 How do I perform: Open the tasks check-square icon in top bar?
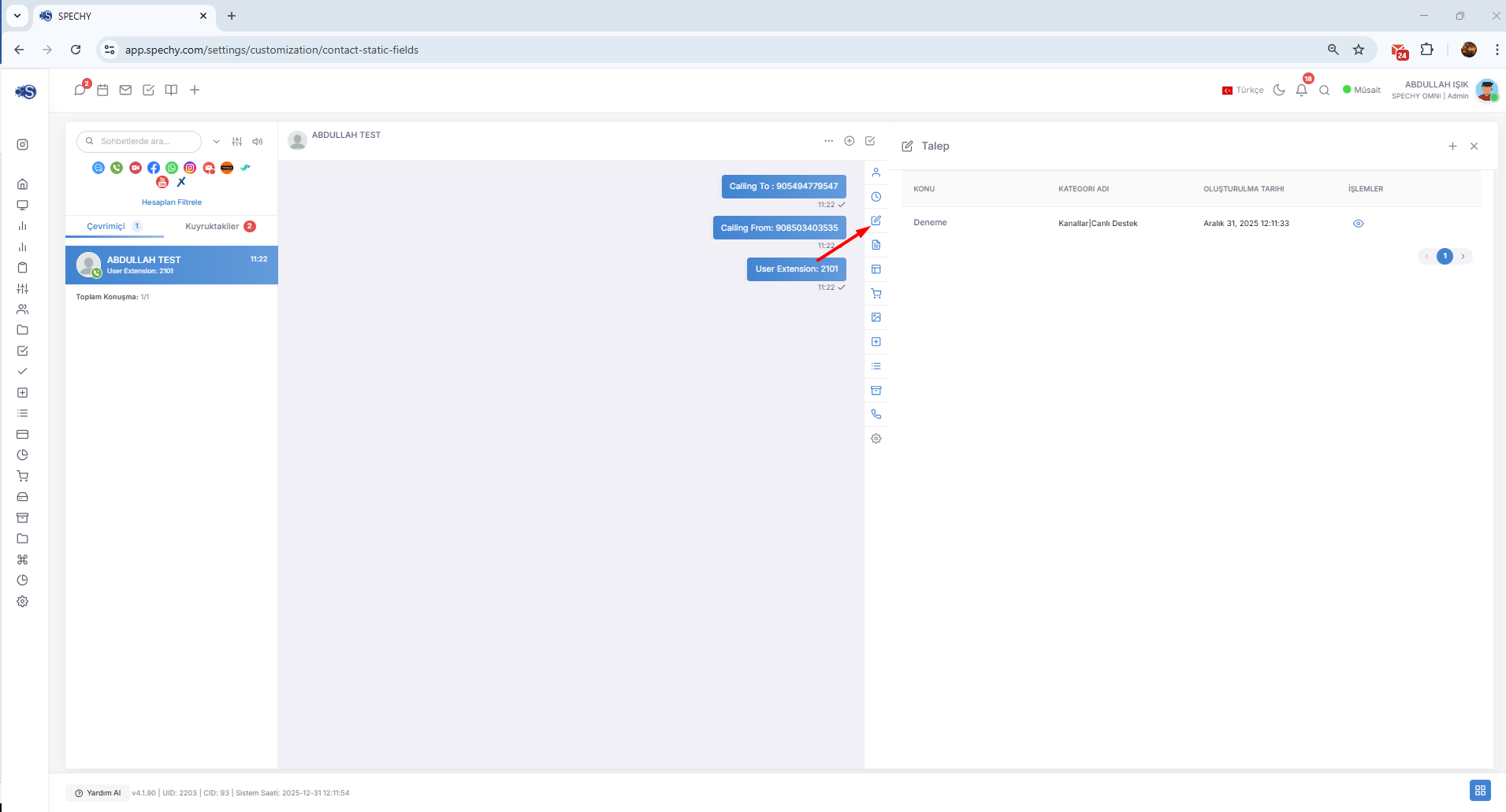(148, 90)
